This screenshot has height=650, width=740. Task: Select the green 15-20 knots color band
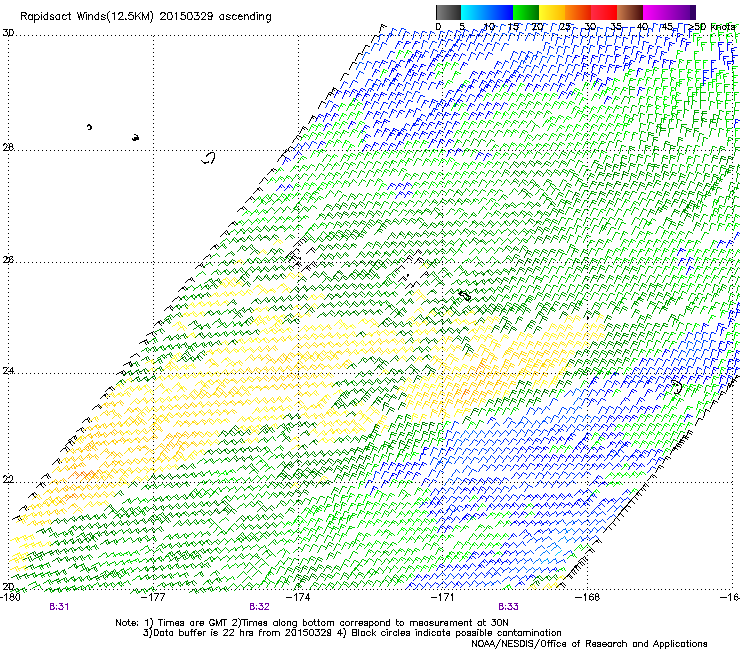[x=526, y=12]
